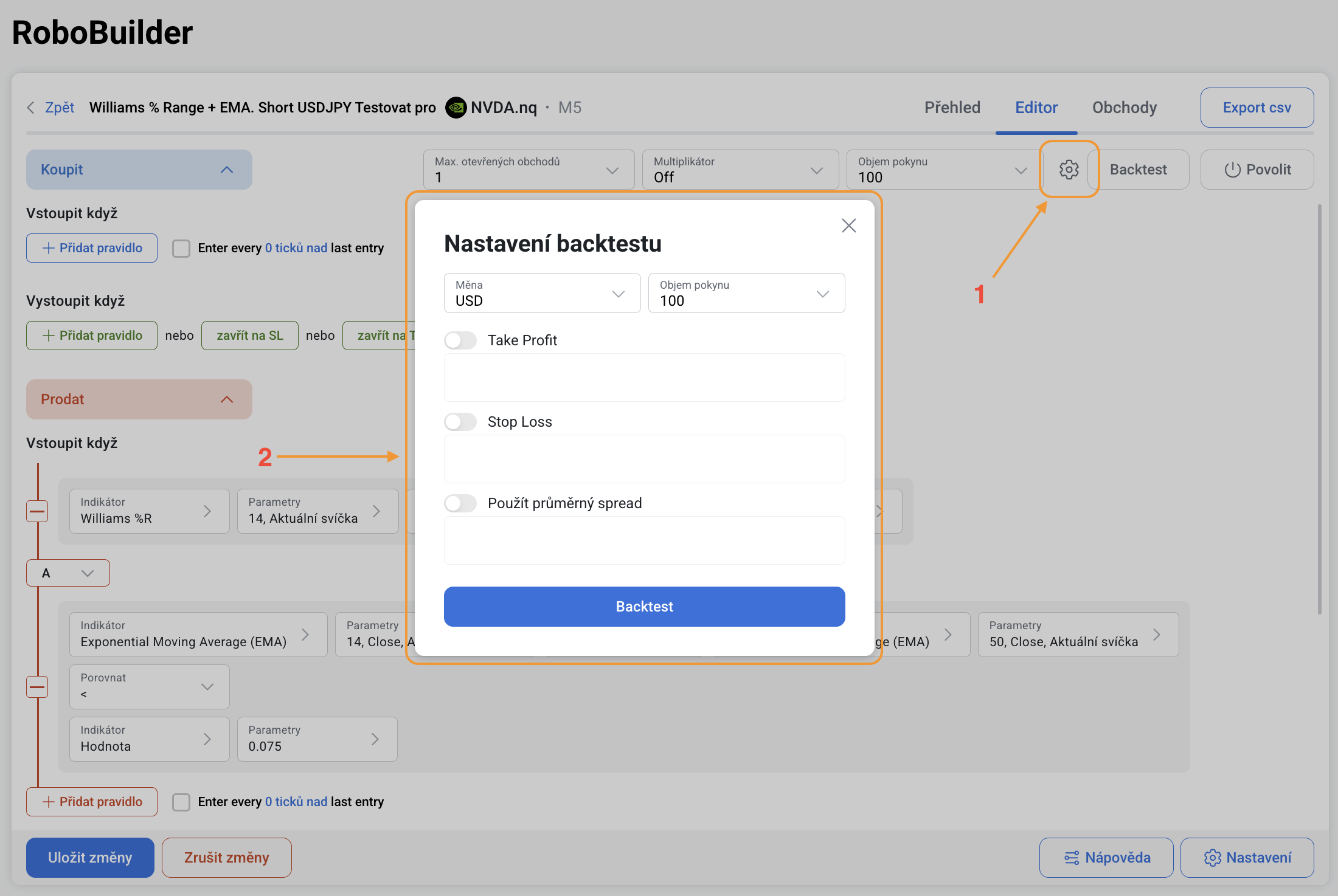1338x896 pixels.
Task: Click the gear settings icon beside Backtest
Action: 1069,170
